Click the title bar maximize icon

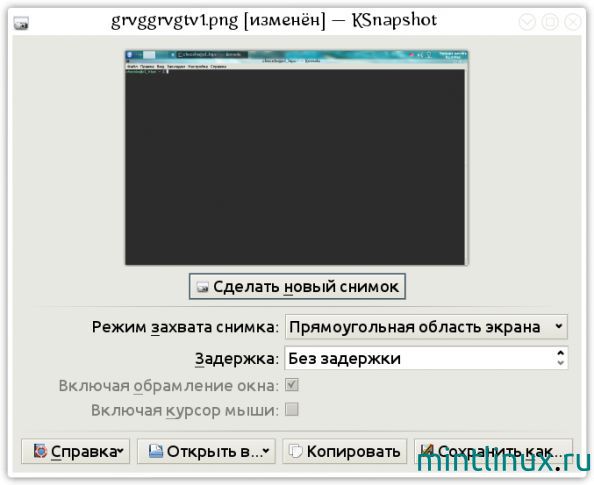click(550, 22)
